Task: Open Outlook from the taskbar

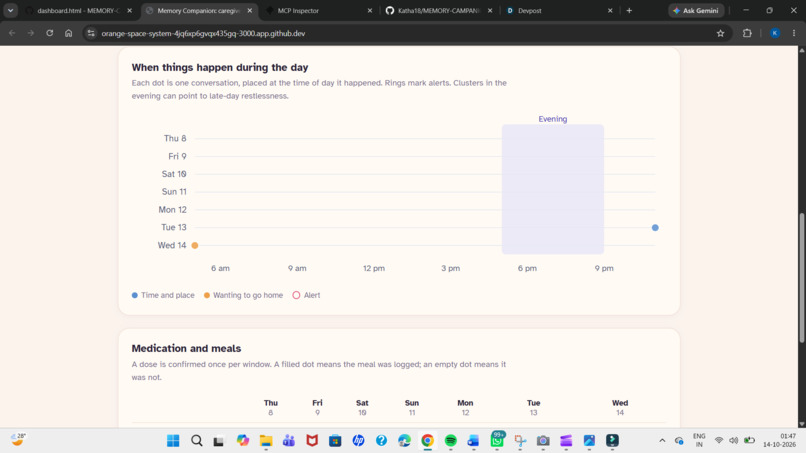Action: (473, 441)
